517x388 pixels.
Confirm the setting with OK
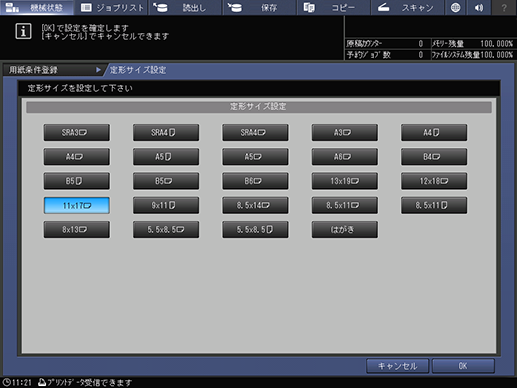click(463, 366)
